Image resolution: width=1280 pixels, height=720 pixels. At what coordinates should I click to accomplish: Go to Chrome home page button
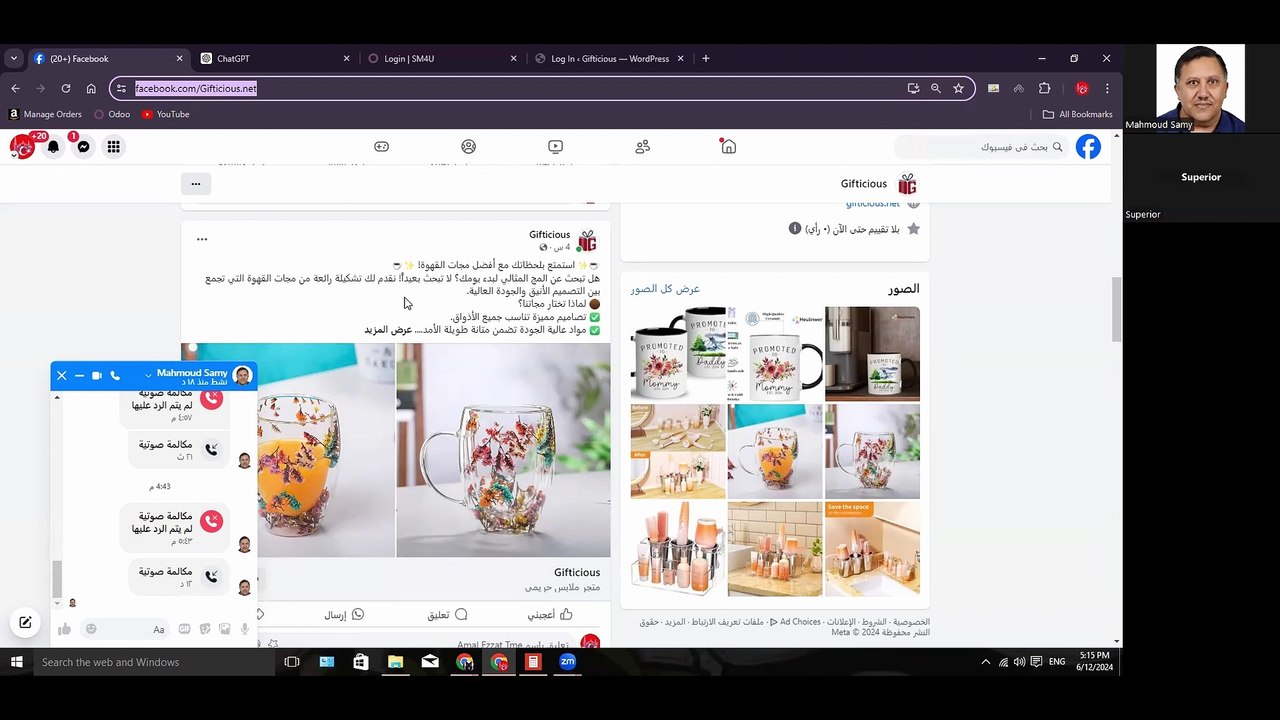tap(91, 88)
